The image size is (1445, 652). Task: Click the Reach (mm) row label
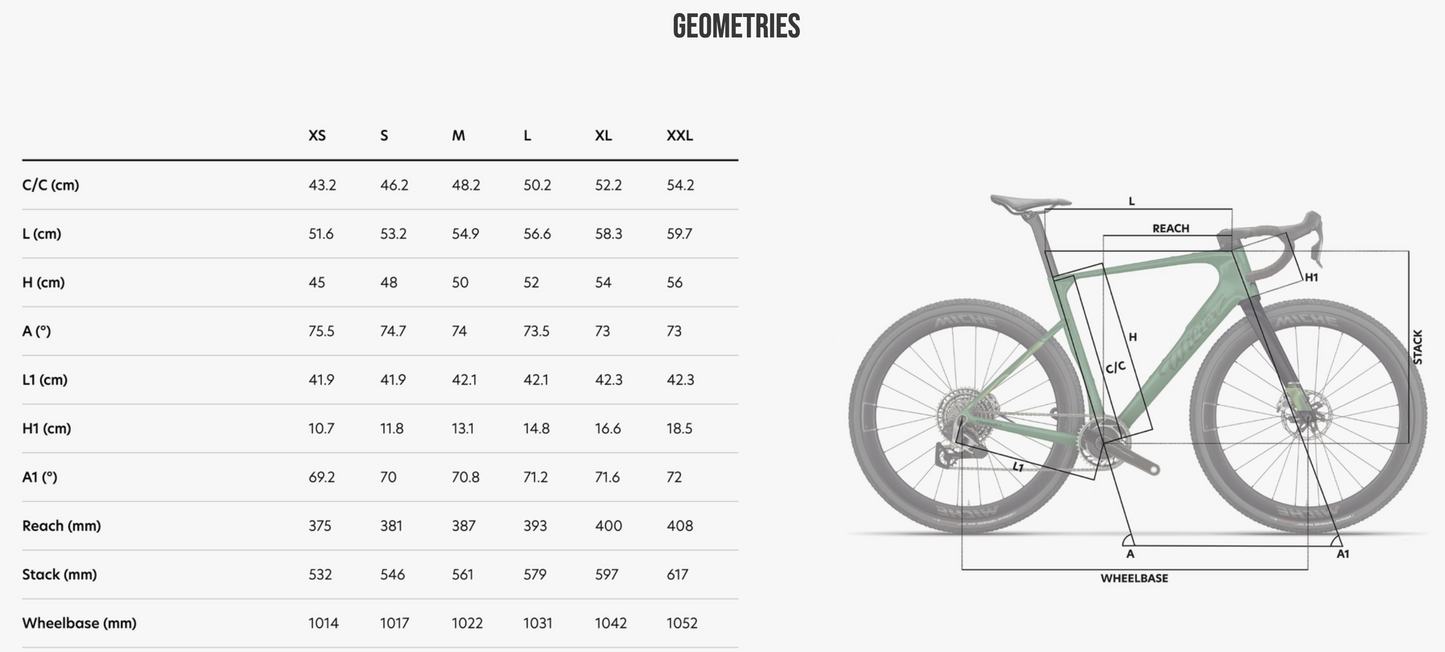pos(61,526)
